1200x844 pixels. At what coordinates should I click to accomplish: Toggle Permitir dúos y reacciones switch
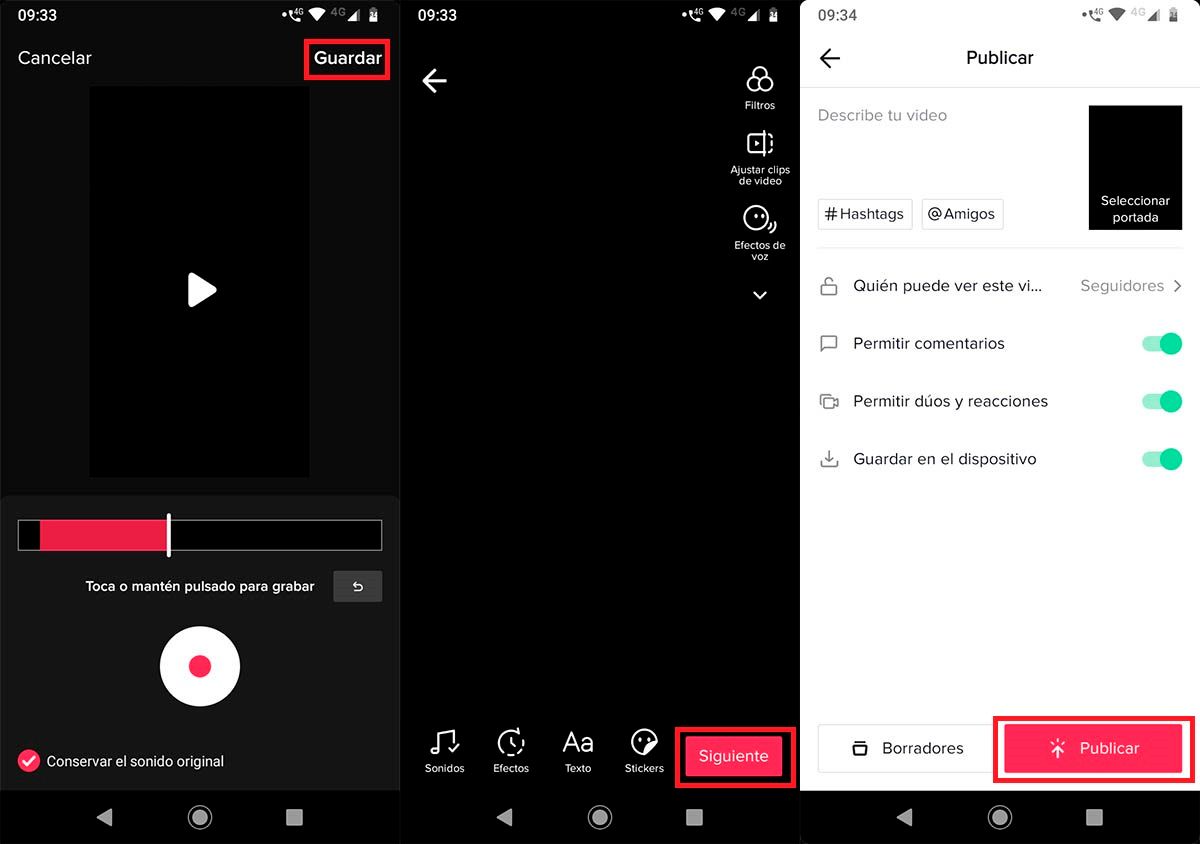pyautogui.click(x=1162, y=402)
